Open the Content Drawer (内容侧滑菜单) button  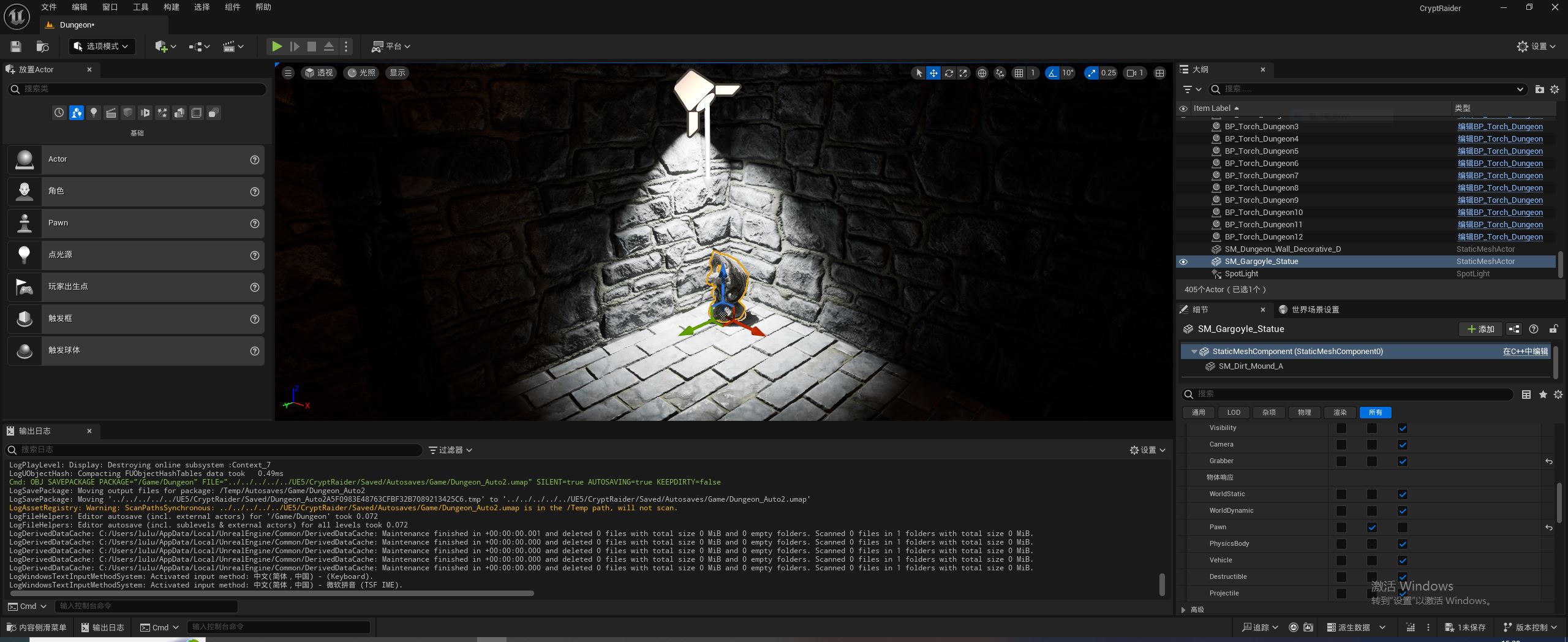click(36, 627)
